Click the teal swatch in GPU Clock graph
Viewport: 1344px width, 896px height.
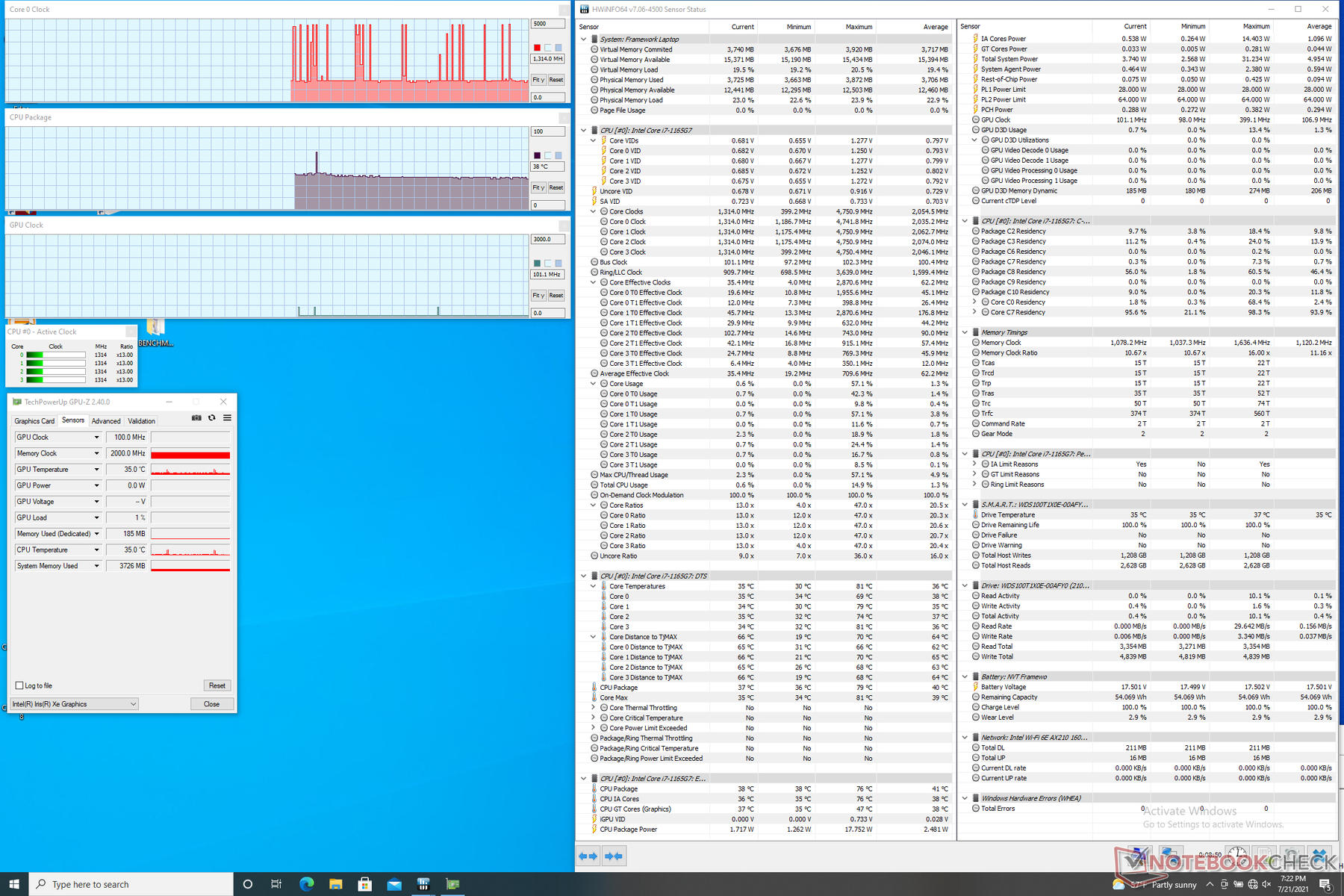[537, 263]
